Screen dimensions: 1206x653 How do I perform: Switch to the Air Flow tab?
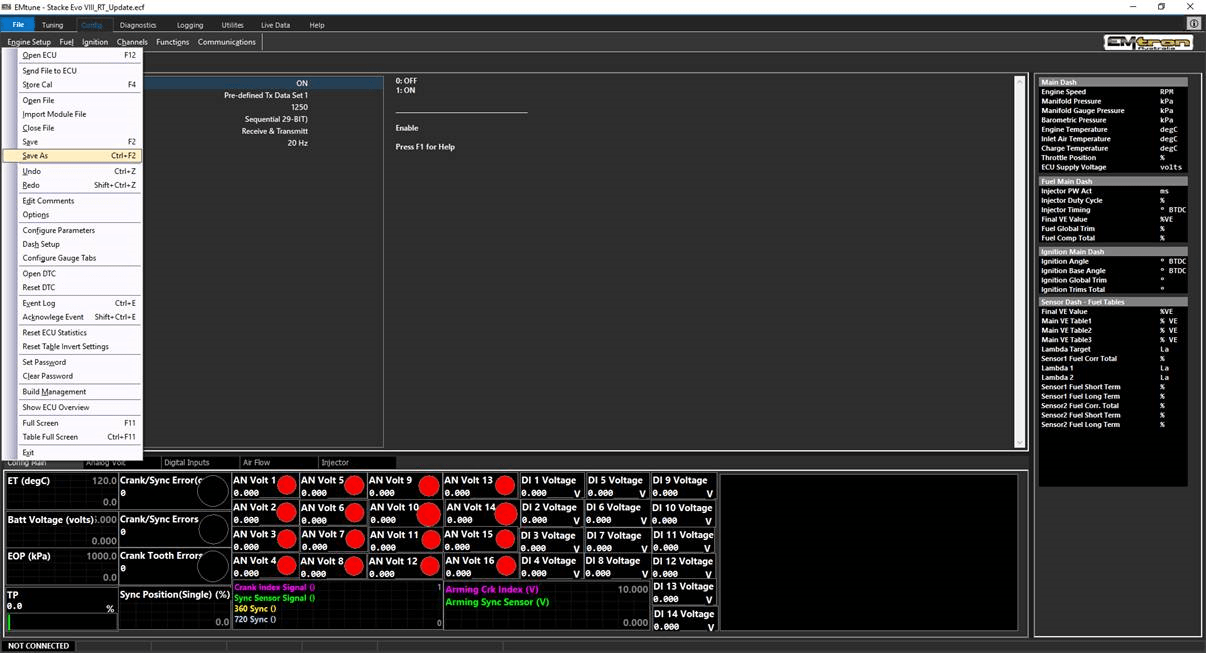coord(260,462)
